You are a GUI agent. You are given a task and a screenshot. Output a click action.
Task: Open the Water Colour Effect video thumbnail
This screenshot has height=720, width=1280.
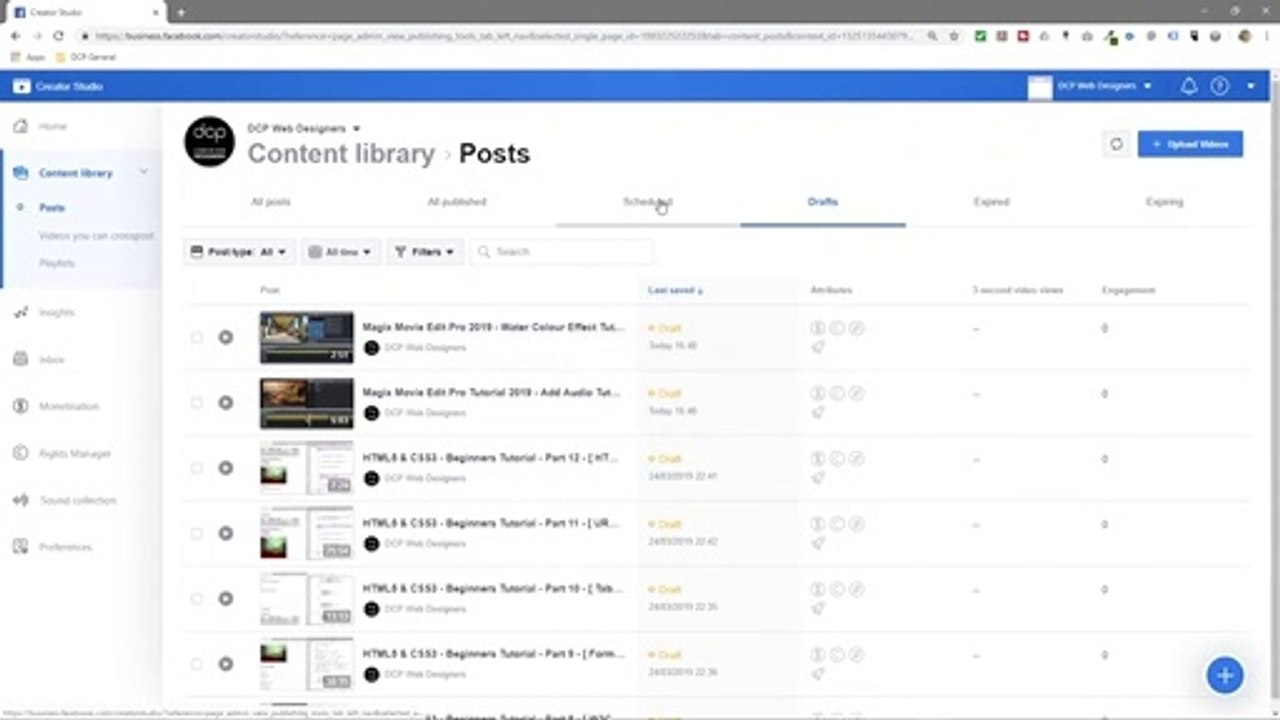pyautogui.click(x=306, y=337)
